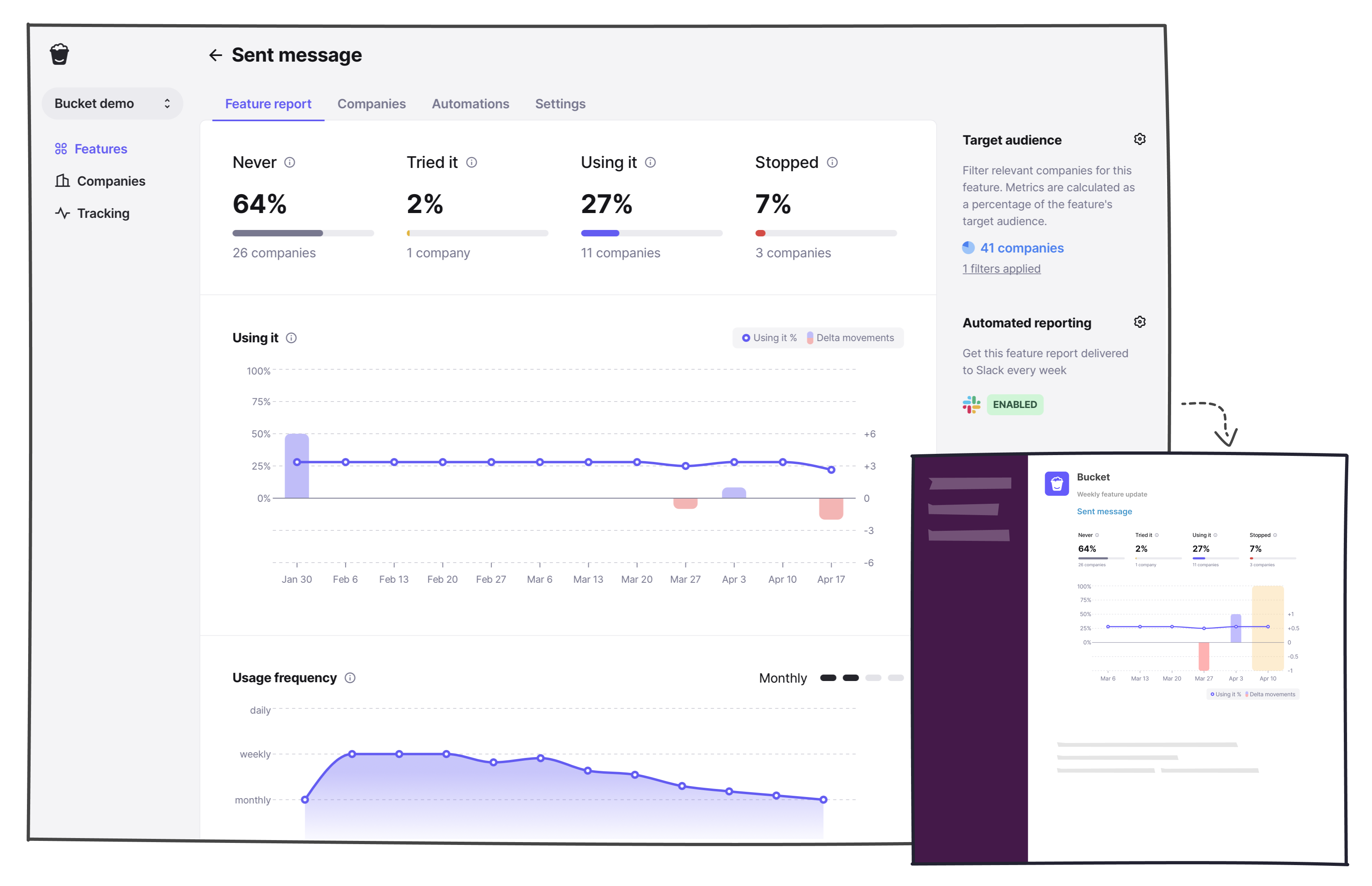Open Automated reporting settings gear

point(1139,322)
